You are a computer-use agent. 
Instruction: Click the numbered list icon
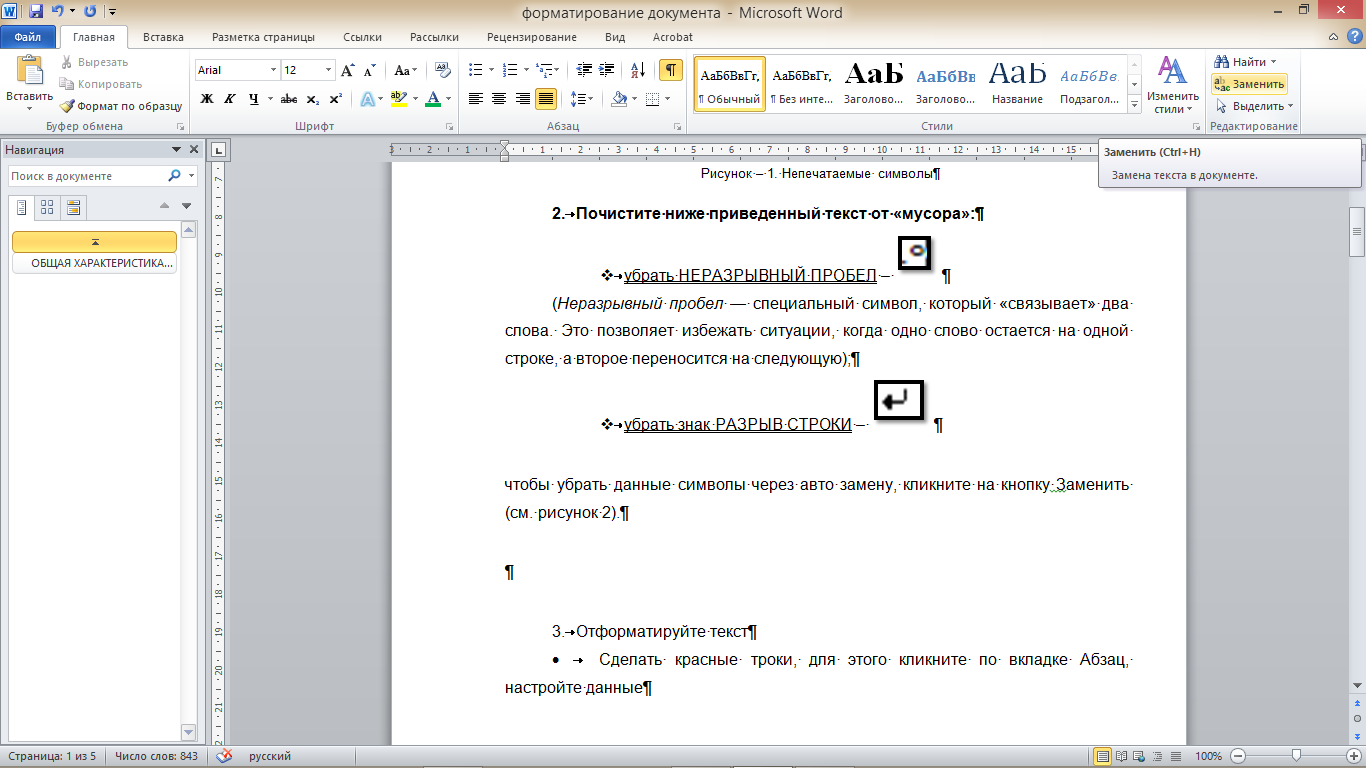510,70
